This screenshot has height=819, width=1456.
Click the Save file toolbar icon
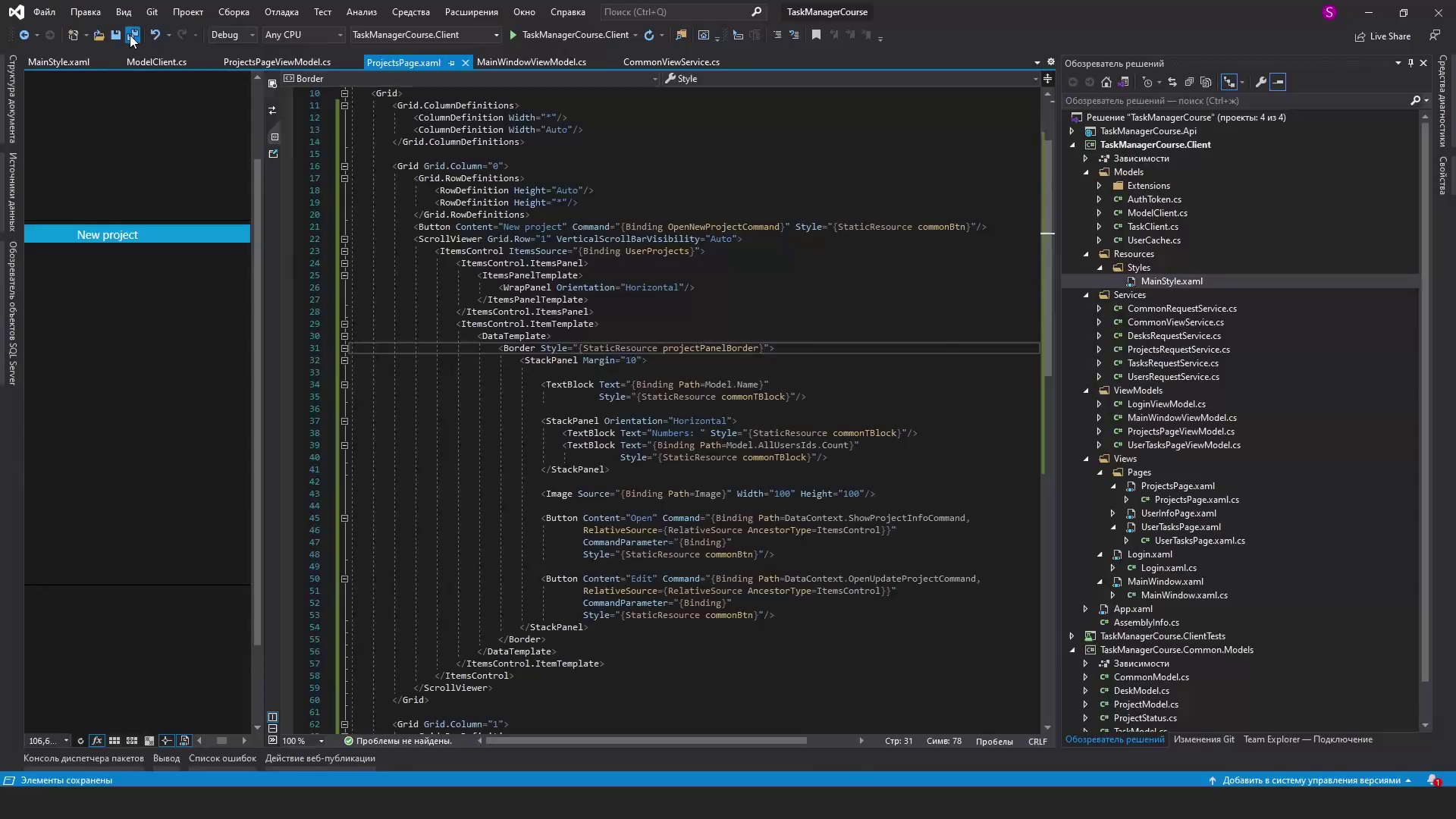(x=115, y=35)
